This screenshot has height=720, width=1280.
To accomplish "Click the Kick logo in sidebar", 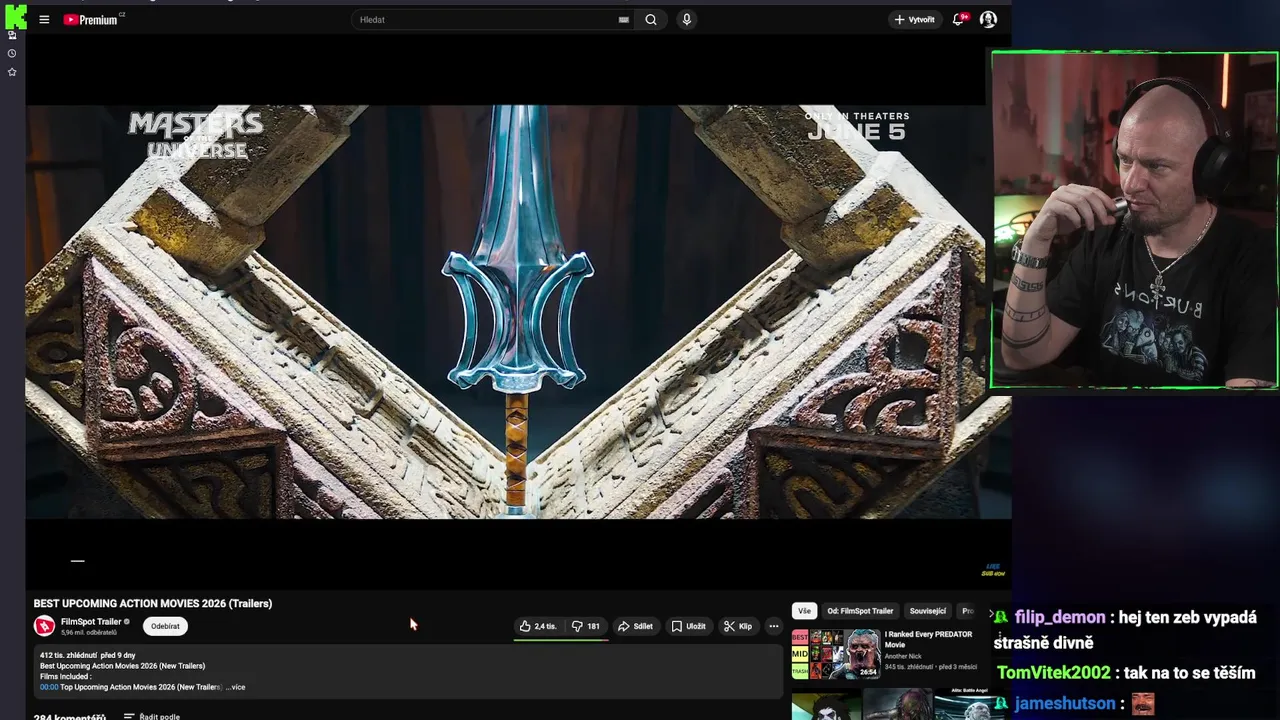I will pos(15,15).
